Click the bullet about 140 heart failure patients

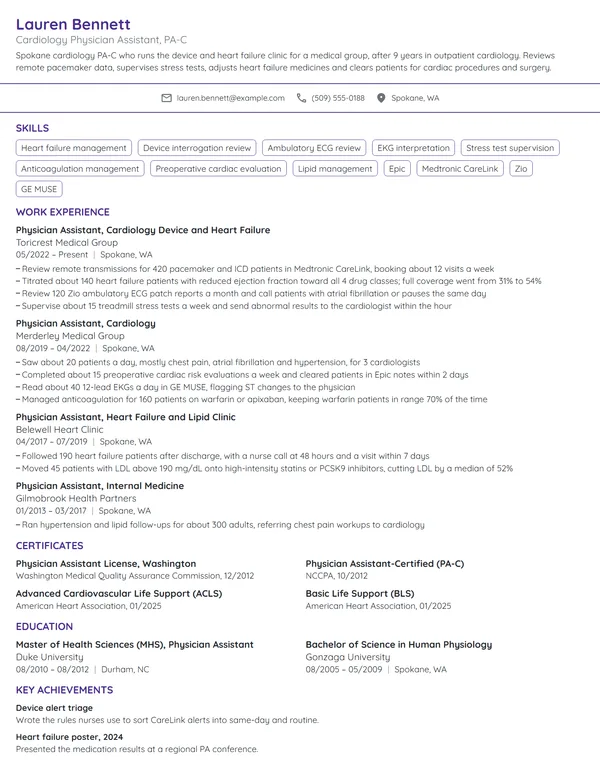click(279, 281)
